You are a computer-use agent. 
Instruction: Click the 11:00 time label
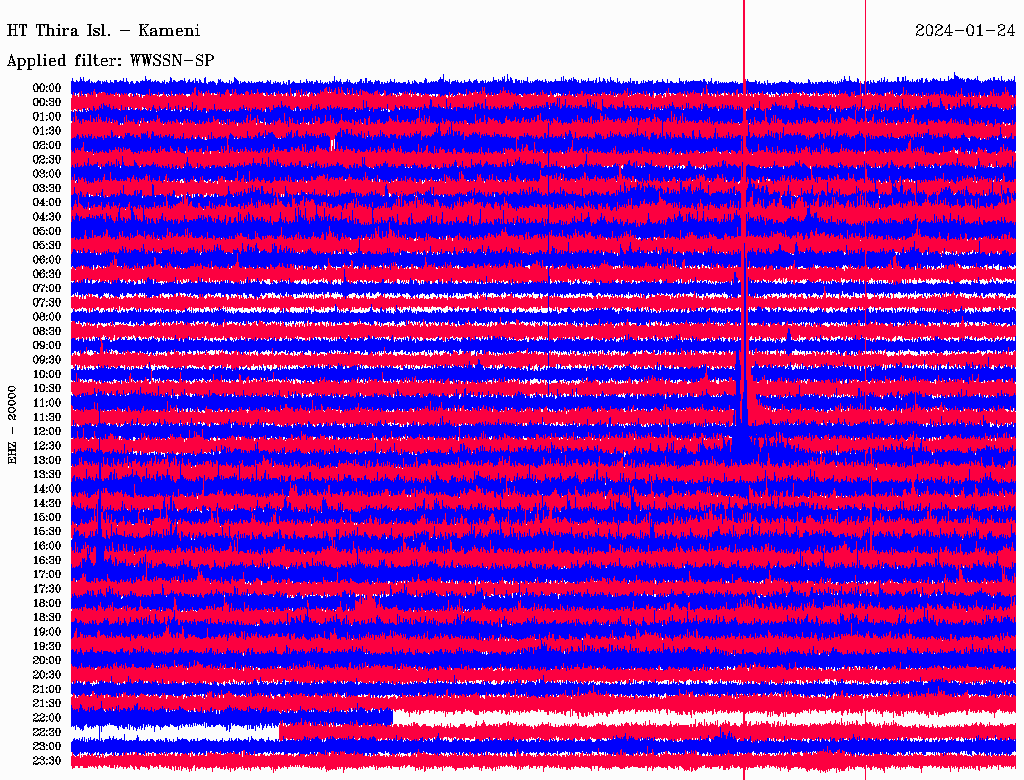[x=47, y=403]
